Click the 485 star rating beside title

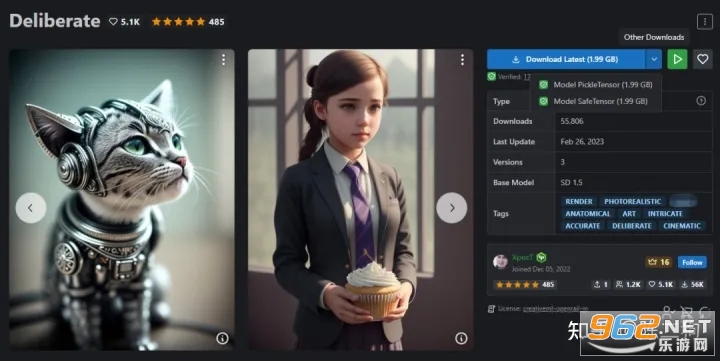click(188, 22)
